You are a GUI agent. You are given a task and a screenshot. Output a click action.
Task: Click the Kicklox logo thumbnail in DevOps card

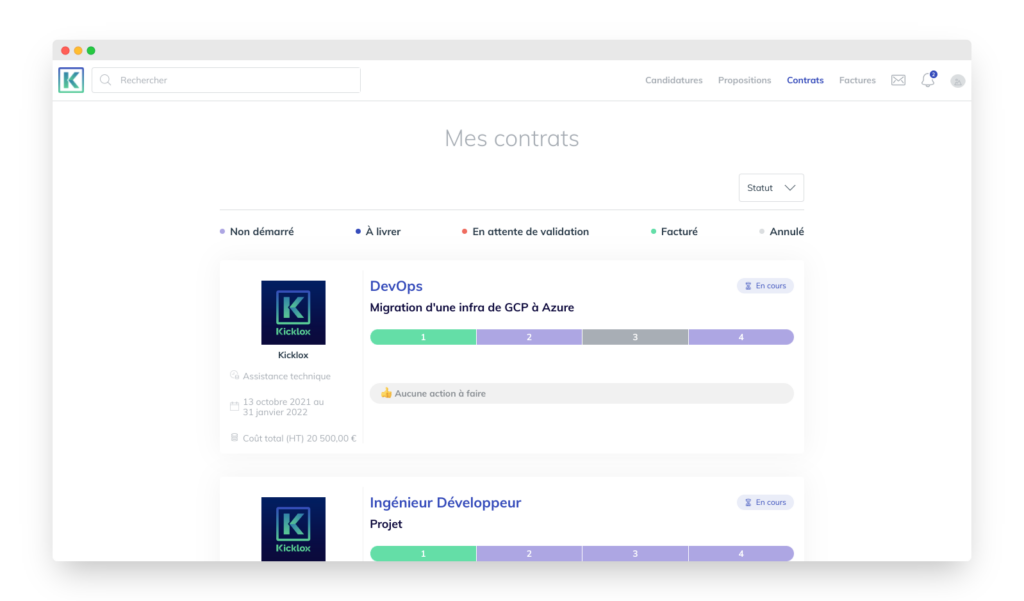coord(293,312)
